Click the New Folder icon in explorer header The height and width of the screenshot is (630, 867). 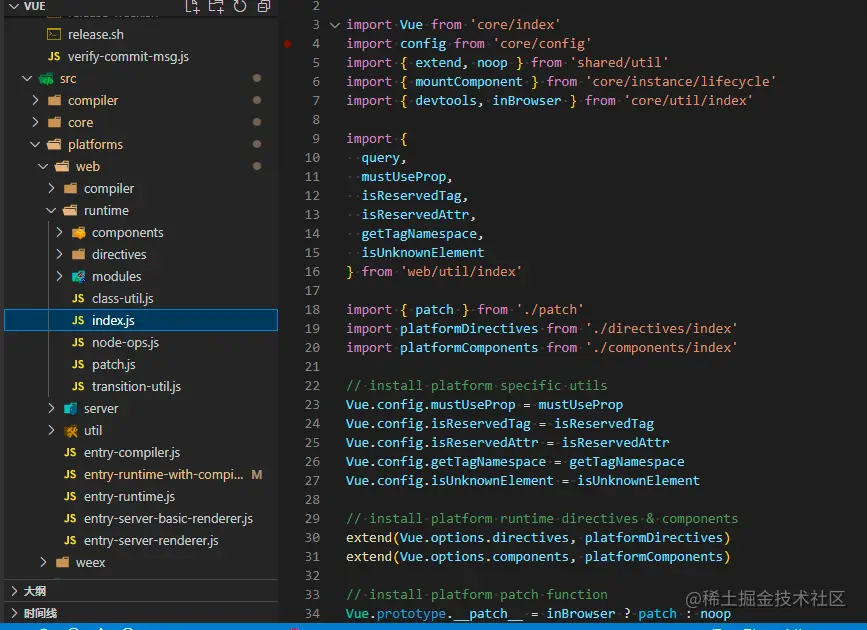[216, 6]
